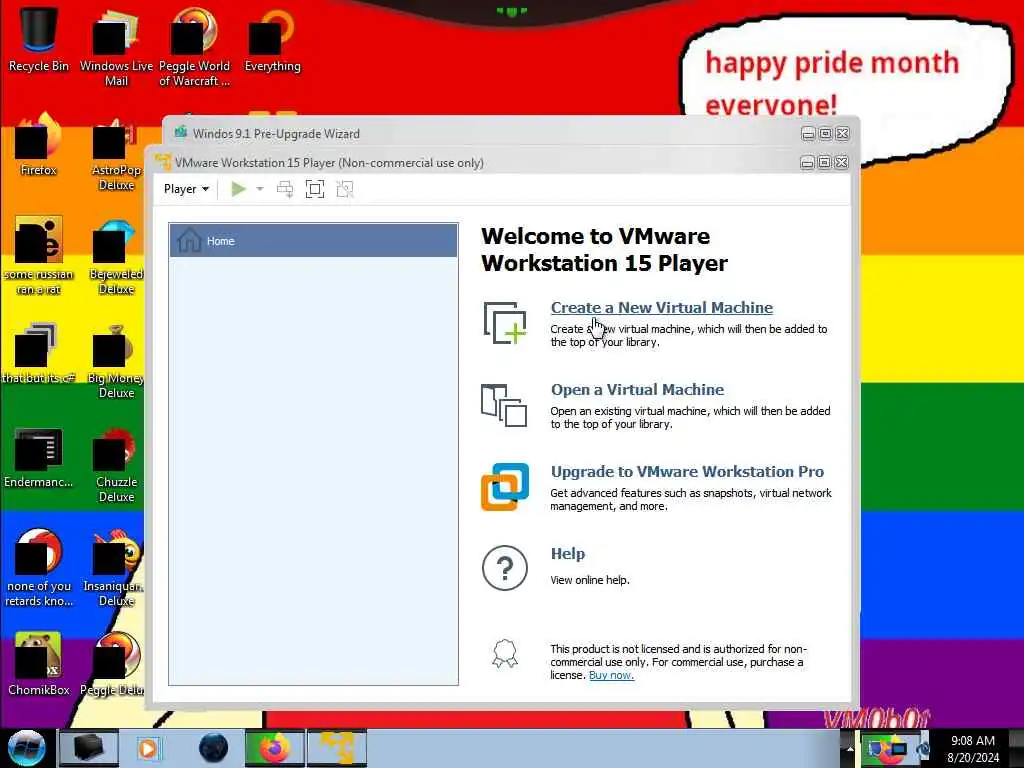Select AstroPop Deluxe desktop icon
The image size is (1024, 768).
[x=116, y=152]
